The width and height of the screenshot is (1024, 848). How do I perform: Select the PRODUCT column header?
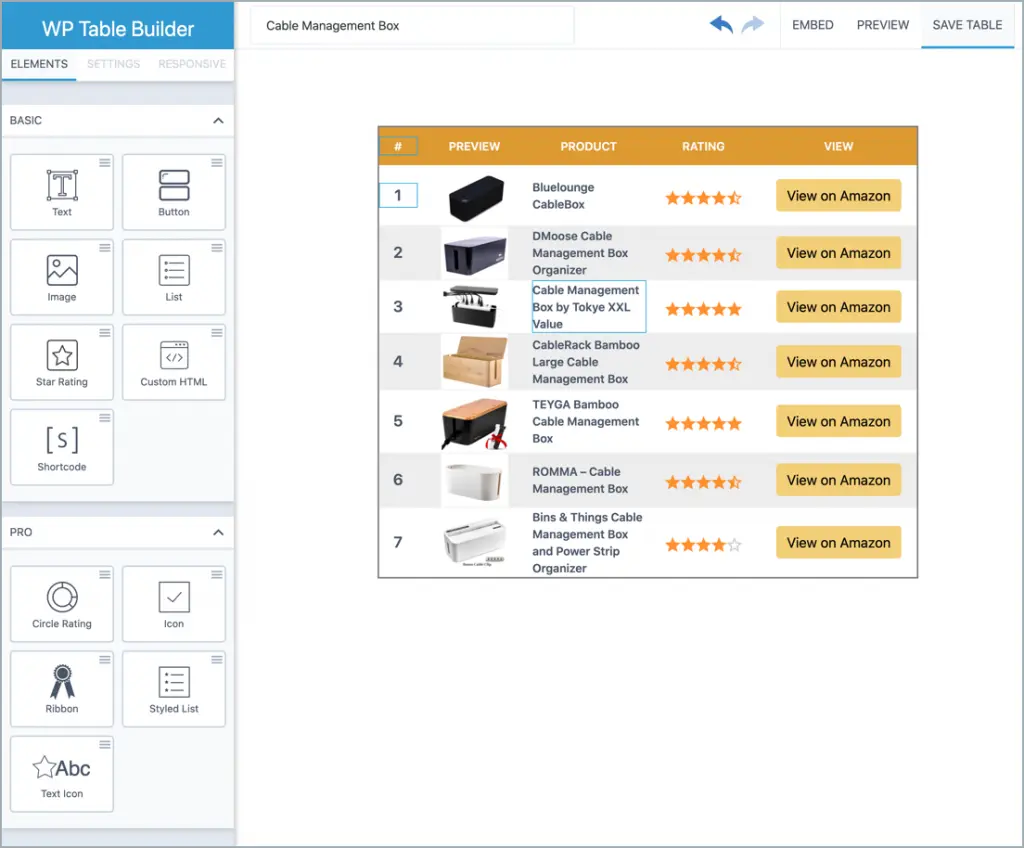coord(588,146)
